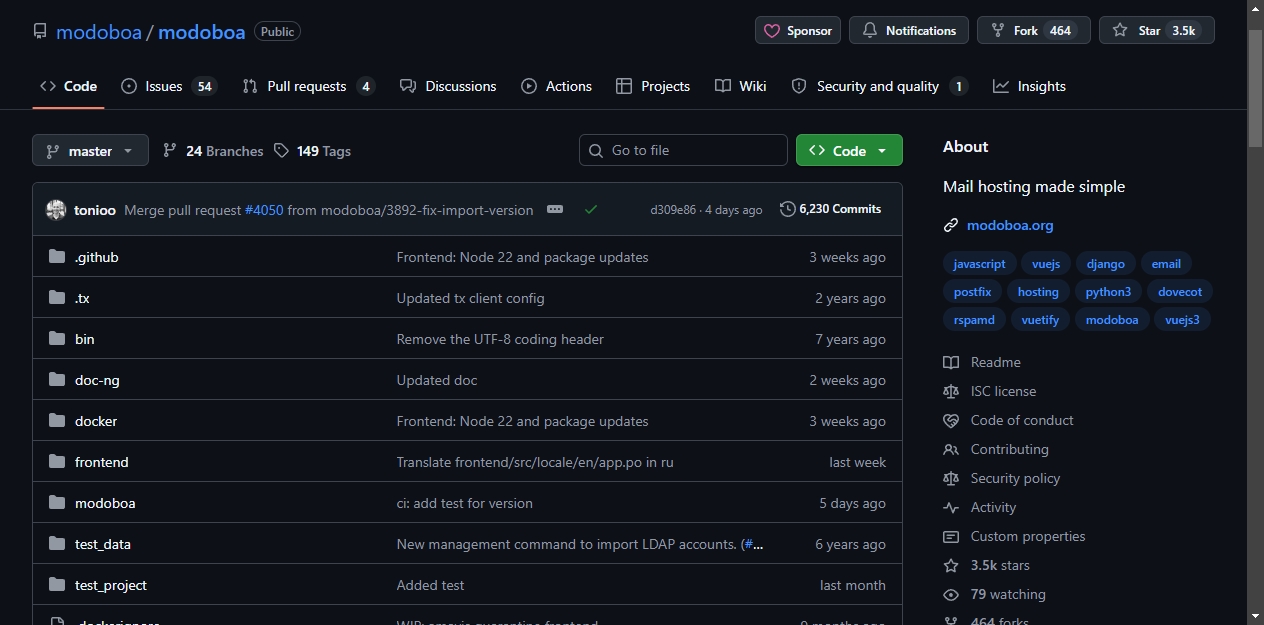Click the Star icon
Image resolution: width=1264 pixels, height=625 pixels.
click(1120, 31)
